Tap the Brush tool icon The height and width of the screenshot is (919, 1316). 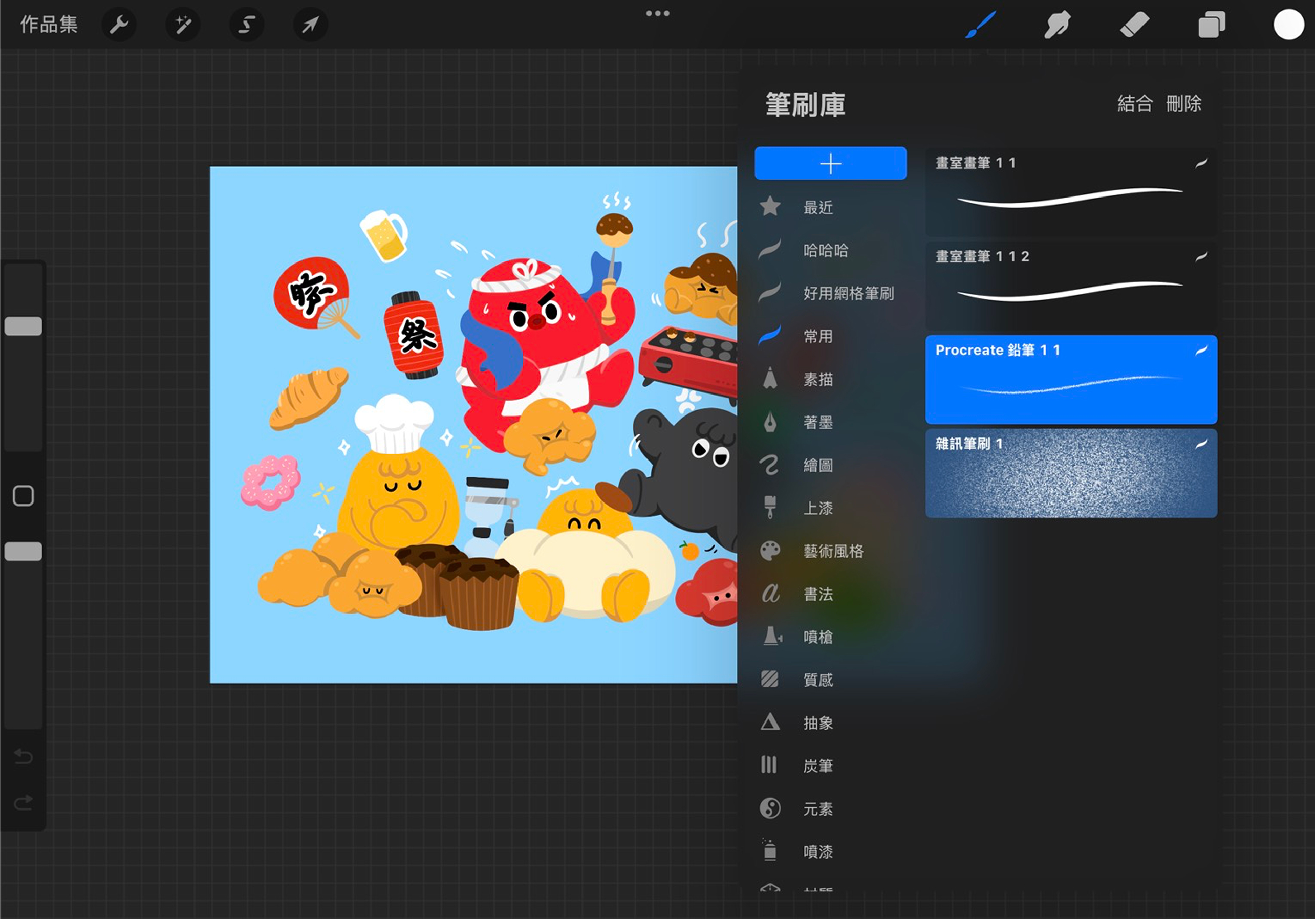pos(980,25)
